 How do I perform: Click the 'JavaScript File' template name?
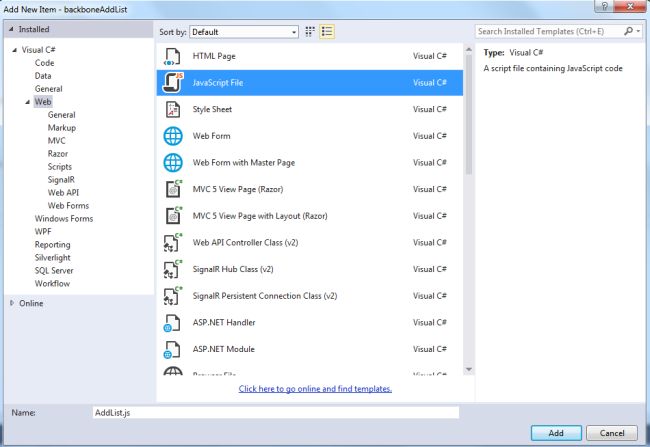[218, 83]
